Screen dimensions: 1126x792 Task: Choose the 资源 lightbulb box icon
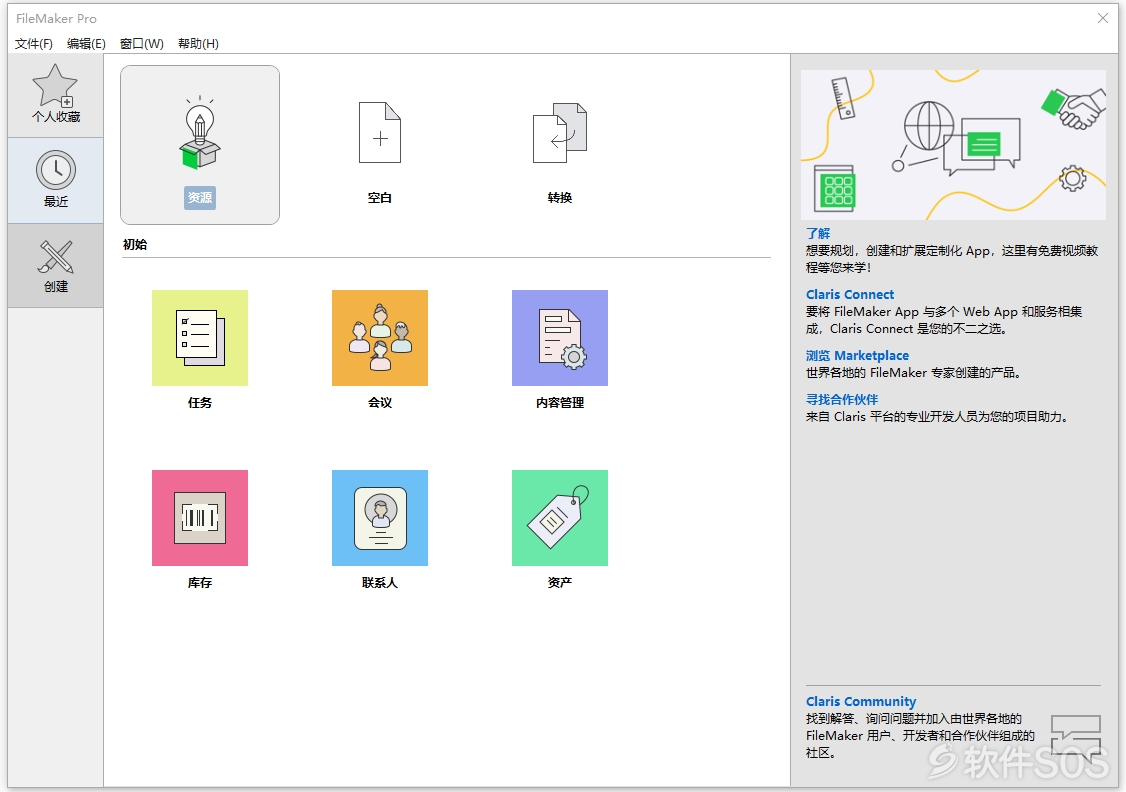pos(200,134)
